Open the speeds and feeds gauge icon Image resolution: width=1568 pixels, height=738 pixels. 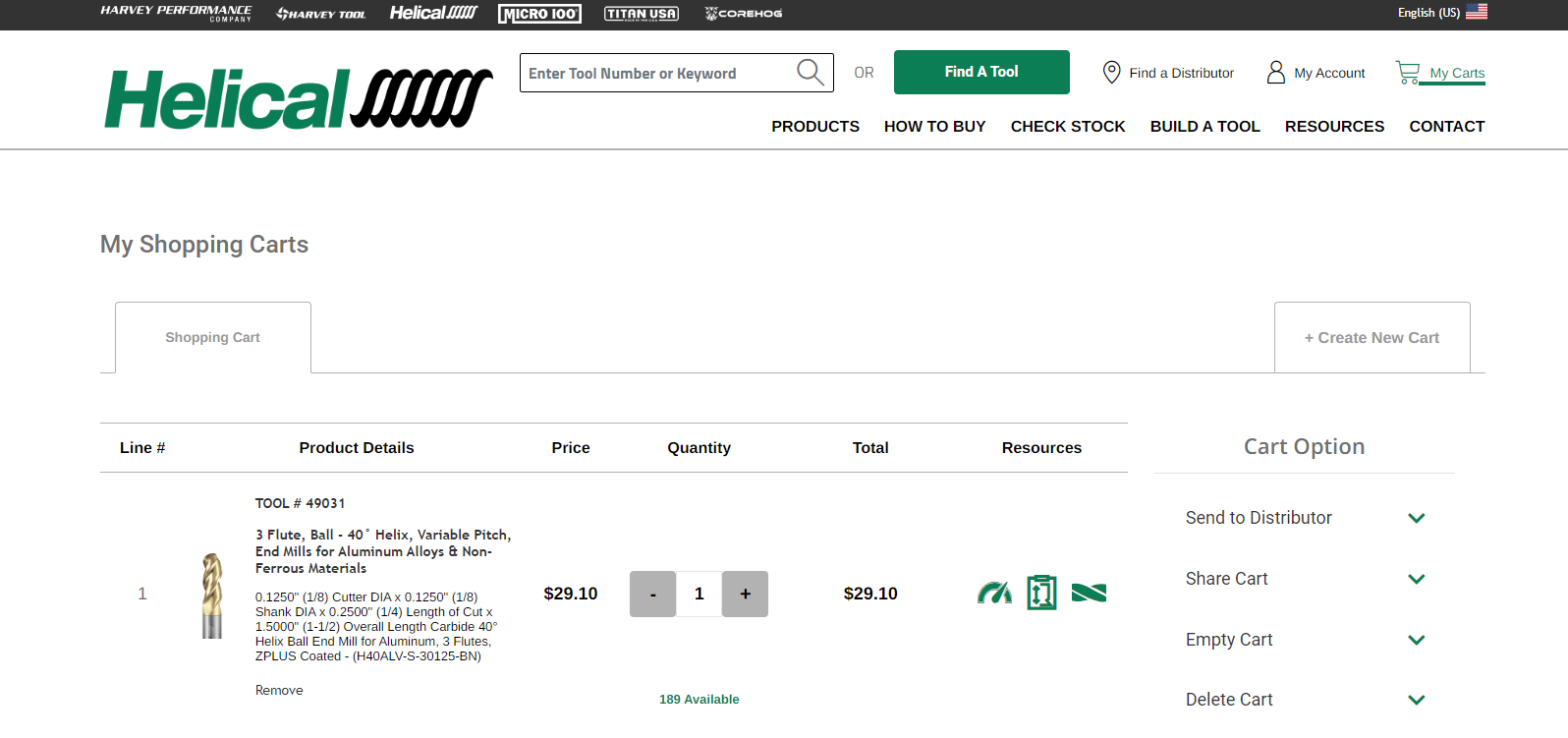pos(994,593)
